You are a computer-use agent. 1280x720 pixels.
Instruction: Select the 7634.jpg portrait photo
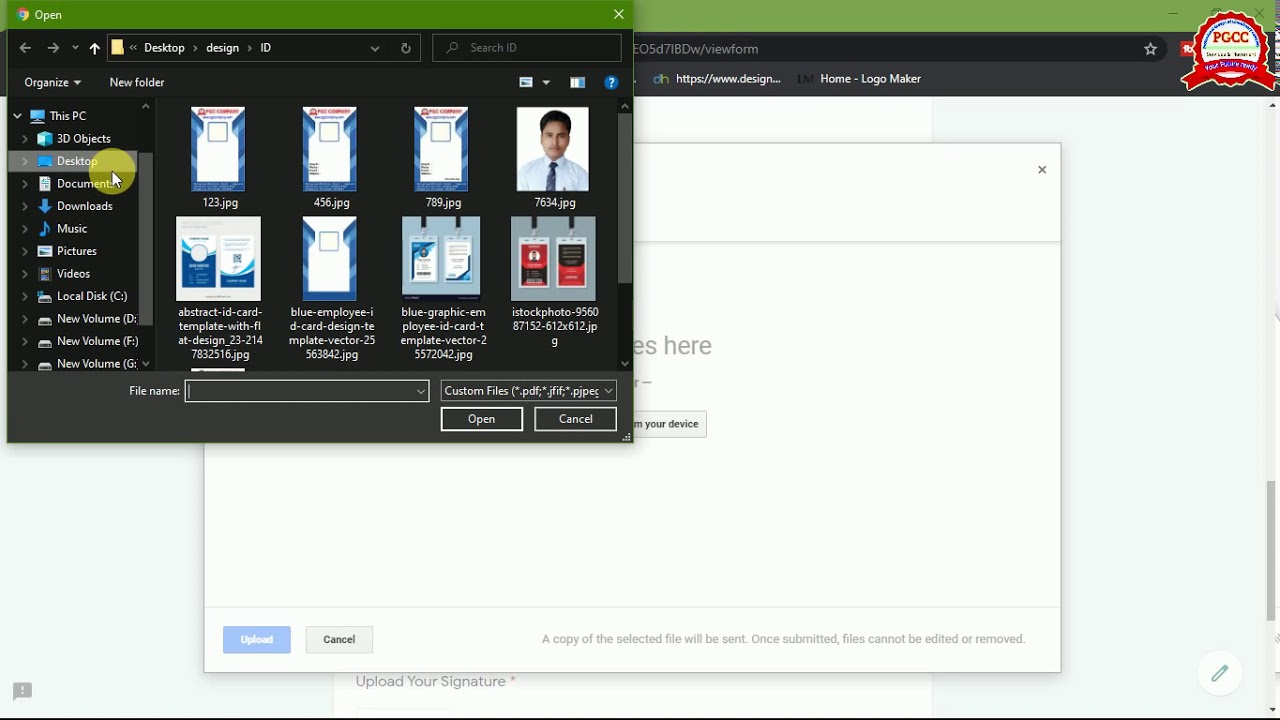[x=553, y=158]
